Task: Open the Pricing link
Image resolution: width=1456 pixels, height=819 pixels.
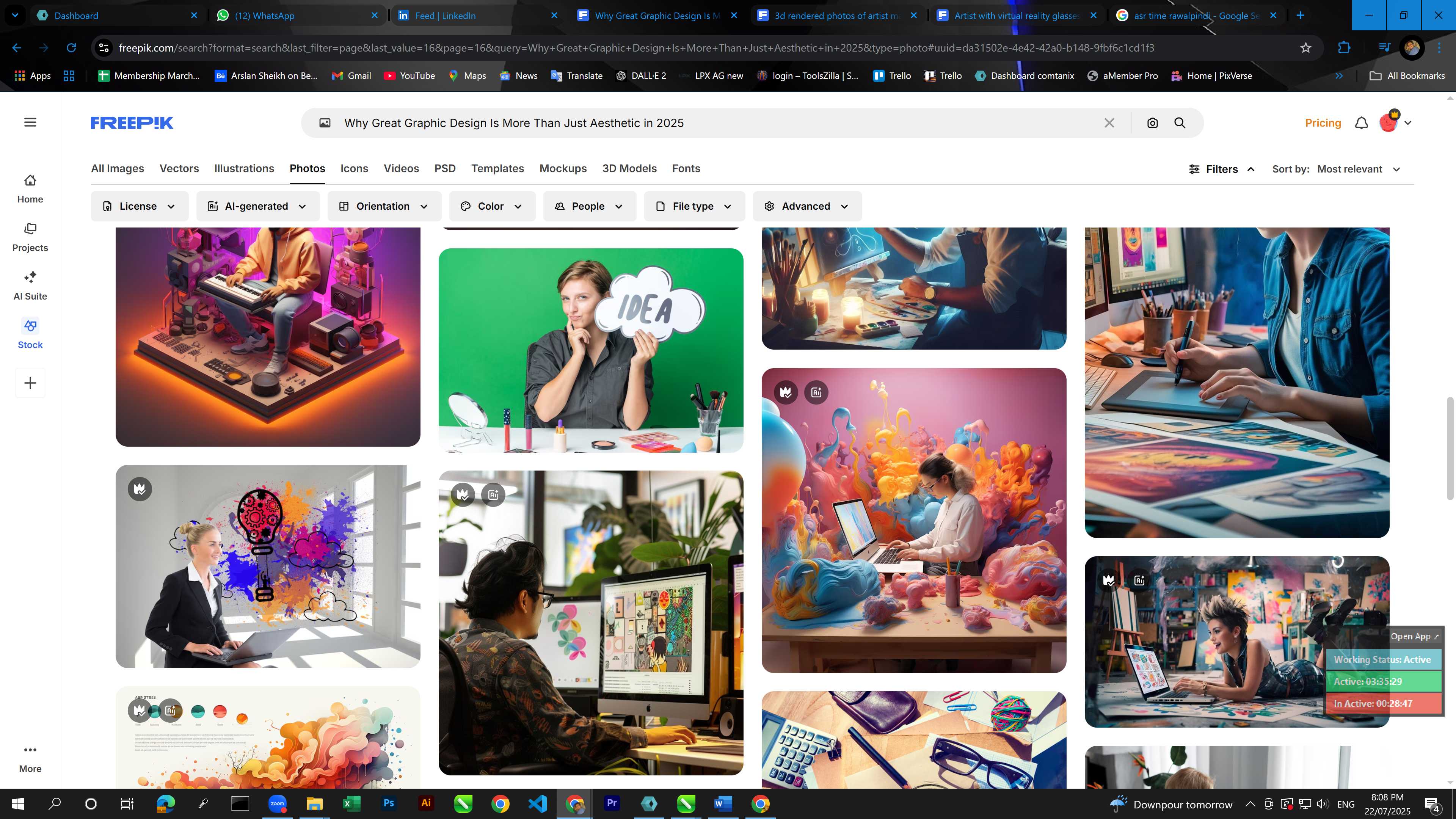Action: point(1323,122)
